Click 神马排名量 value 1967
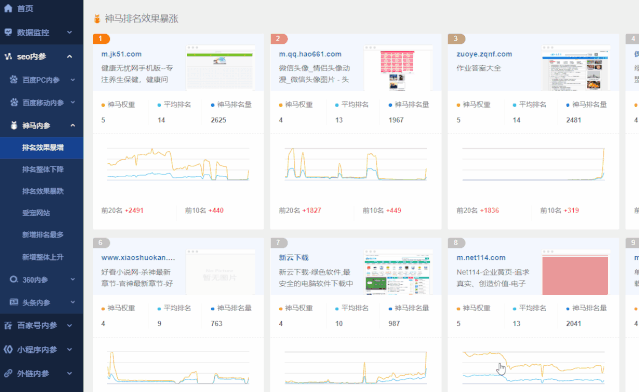Viewport: 639px width, 392px height. coord(396,120)
